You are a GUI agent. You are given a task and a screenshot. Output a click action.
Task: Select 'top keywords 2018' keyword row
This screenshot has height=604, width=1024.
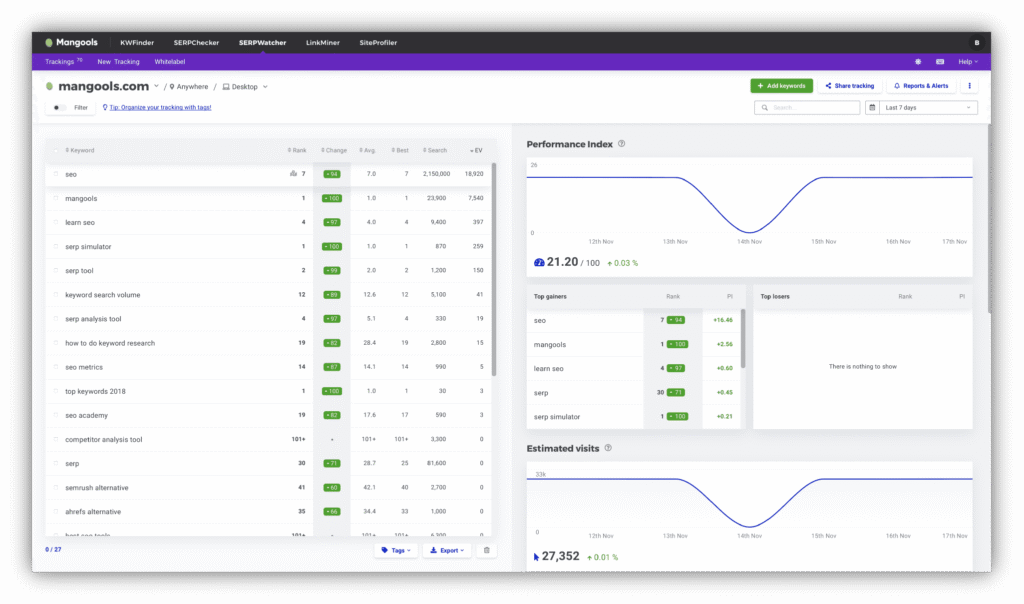pos(269,391)
